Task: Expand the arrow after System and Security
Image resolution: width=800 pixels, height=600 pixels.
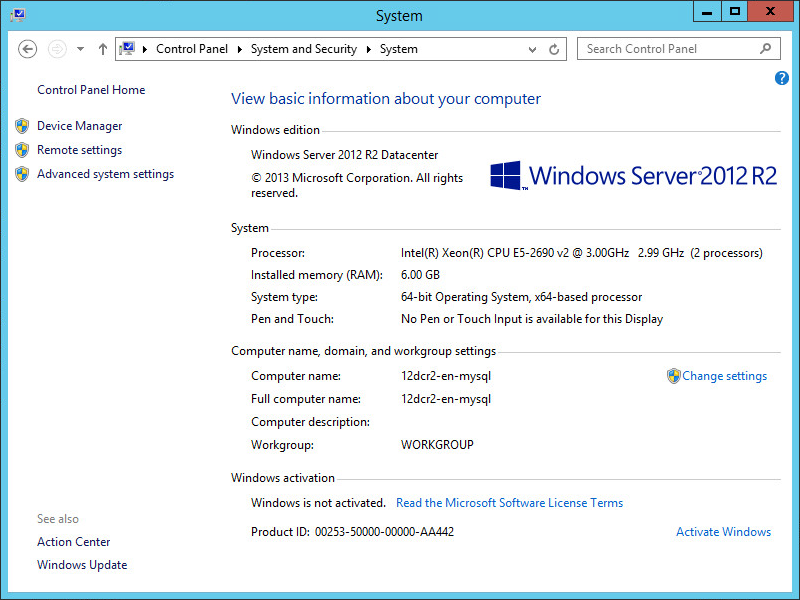Action: pyautogui.click(x=368, y=49)
